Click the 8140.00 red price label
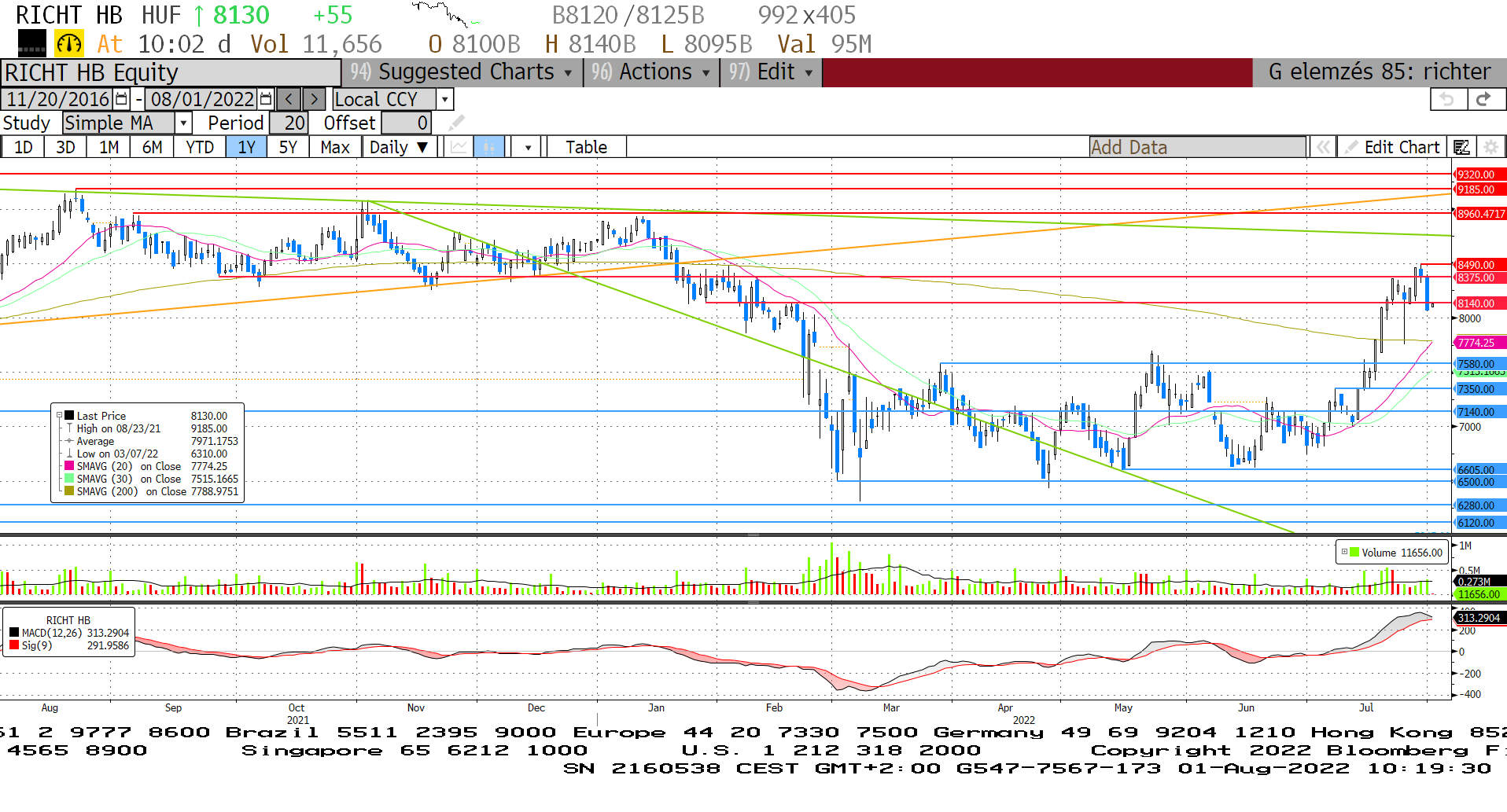 1479,303
